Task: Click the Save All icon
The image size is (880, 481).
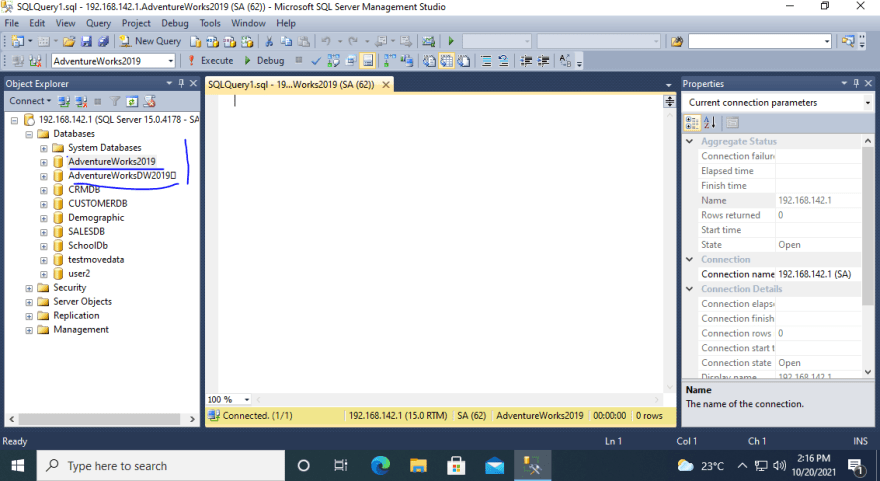Action: pos(103,41)
